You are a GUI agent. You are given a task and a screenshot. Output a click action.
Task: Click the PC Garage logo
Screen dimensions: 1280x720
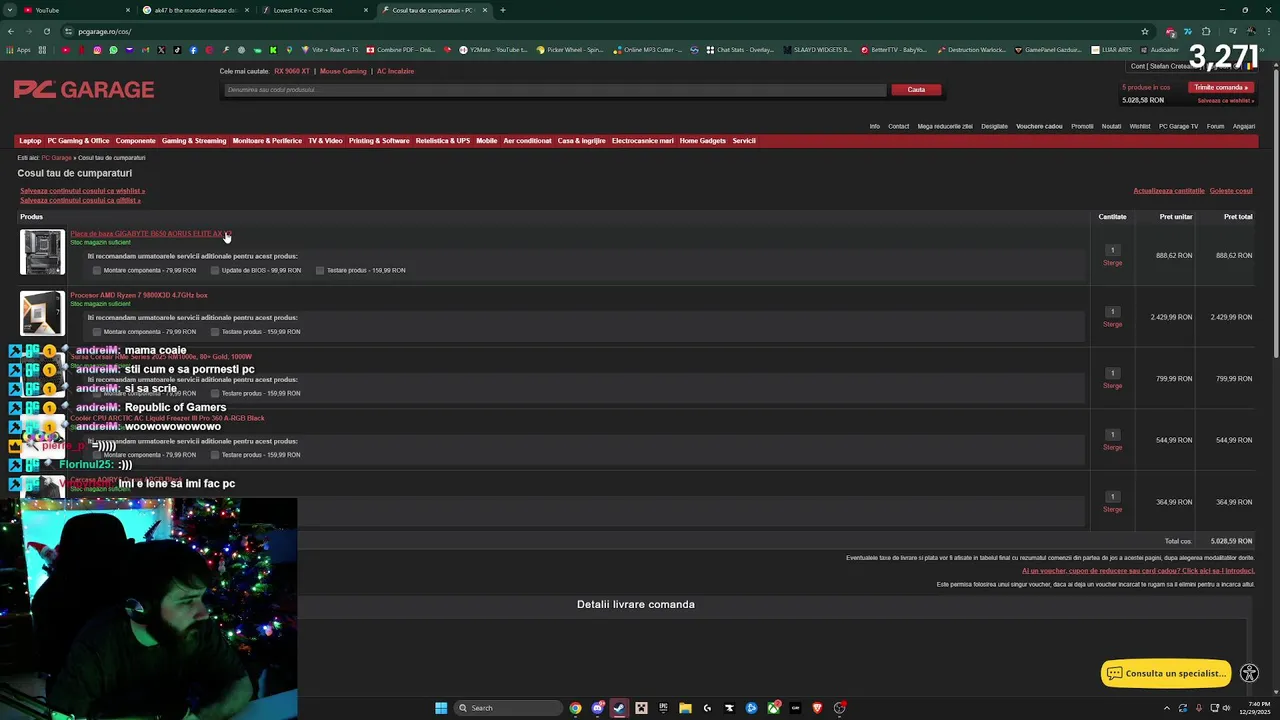click(x=84, y=90)
